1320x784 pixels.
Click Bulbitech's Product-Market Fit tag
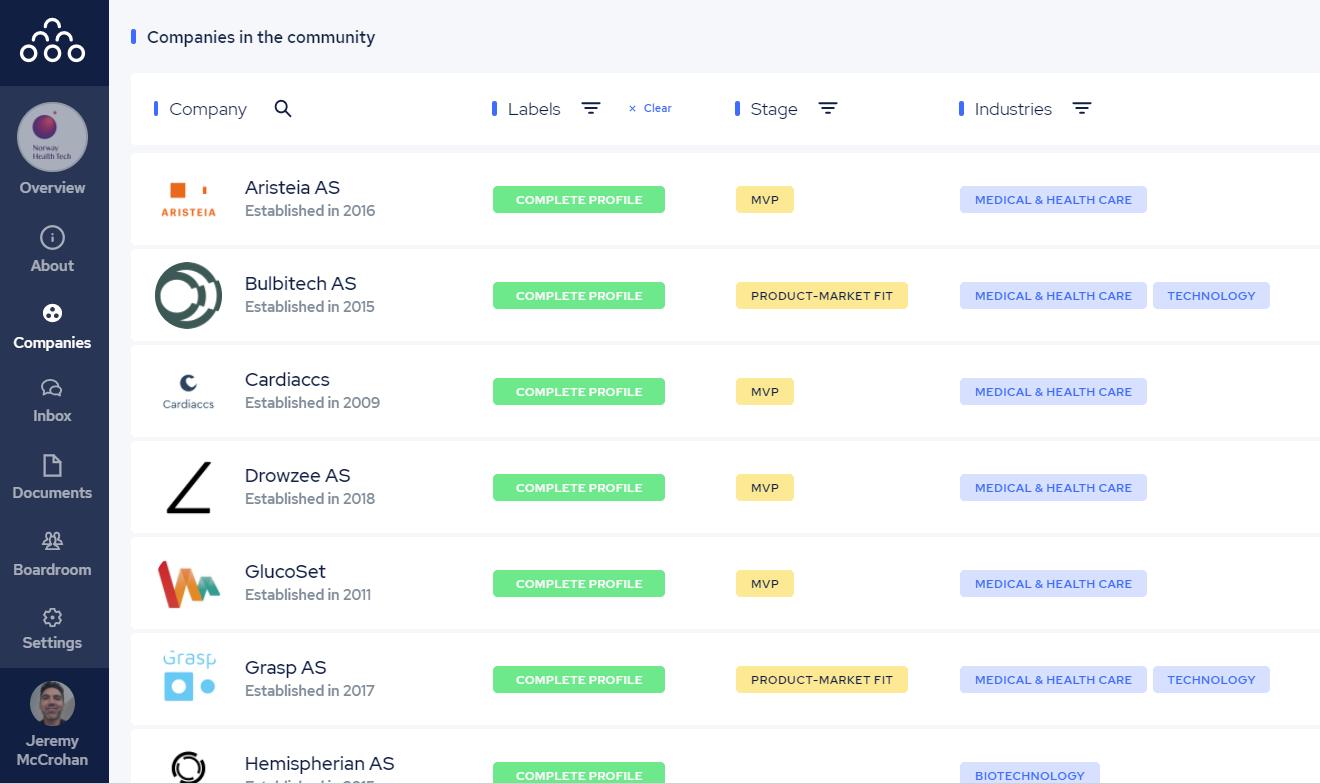822,296
